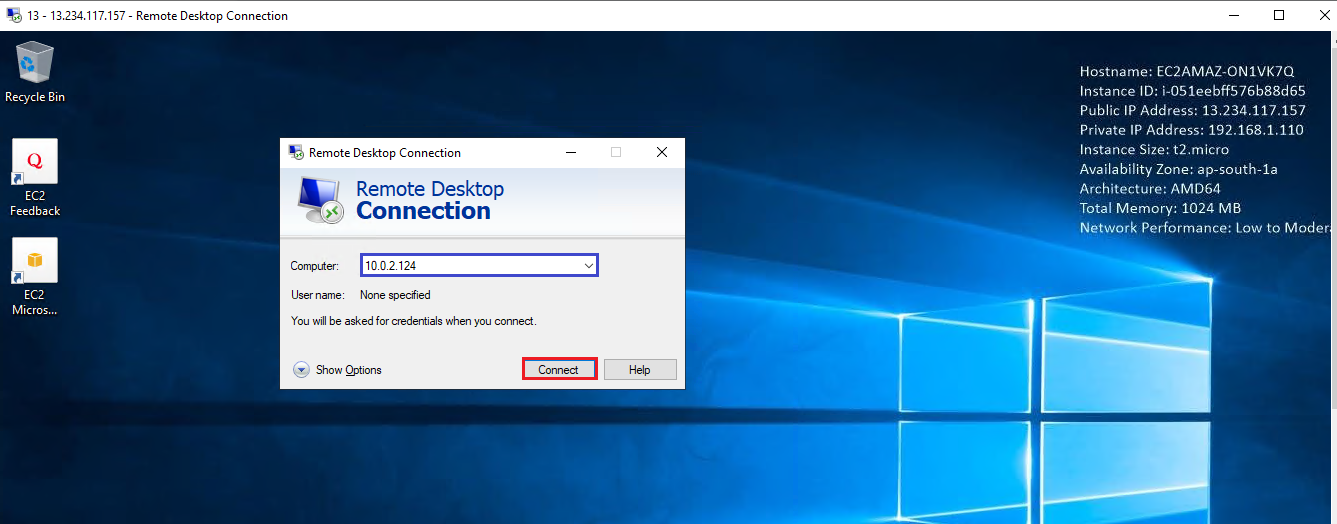This screenshot has width=1337, height=524.
Task: Click the 'Remote Desktop Connection' banner logo
Action: (321, 199)
